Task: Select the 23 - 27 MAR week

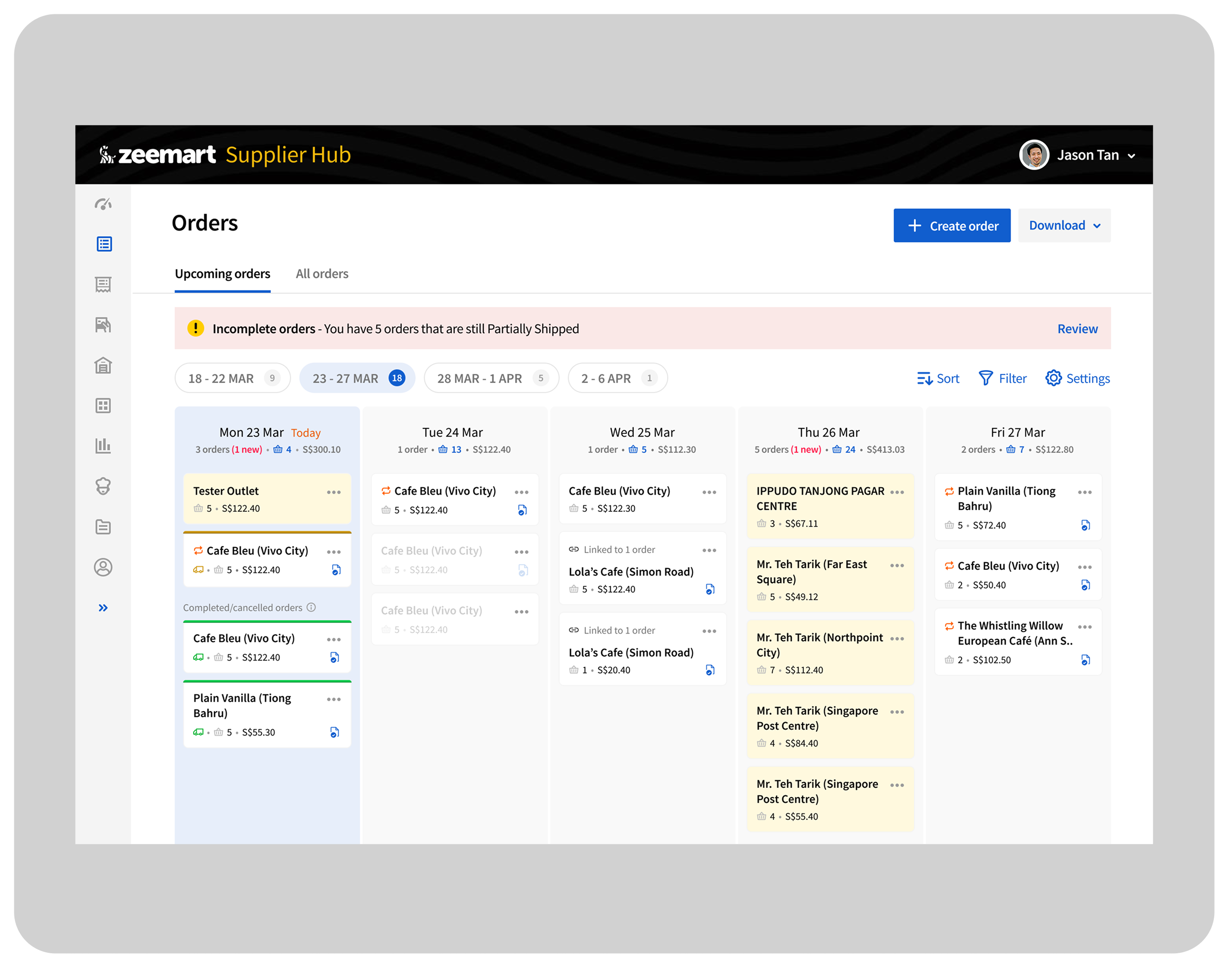Action: 357,379
